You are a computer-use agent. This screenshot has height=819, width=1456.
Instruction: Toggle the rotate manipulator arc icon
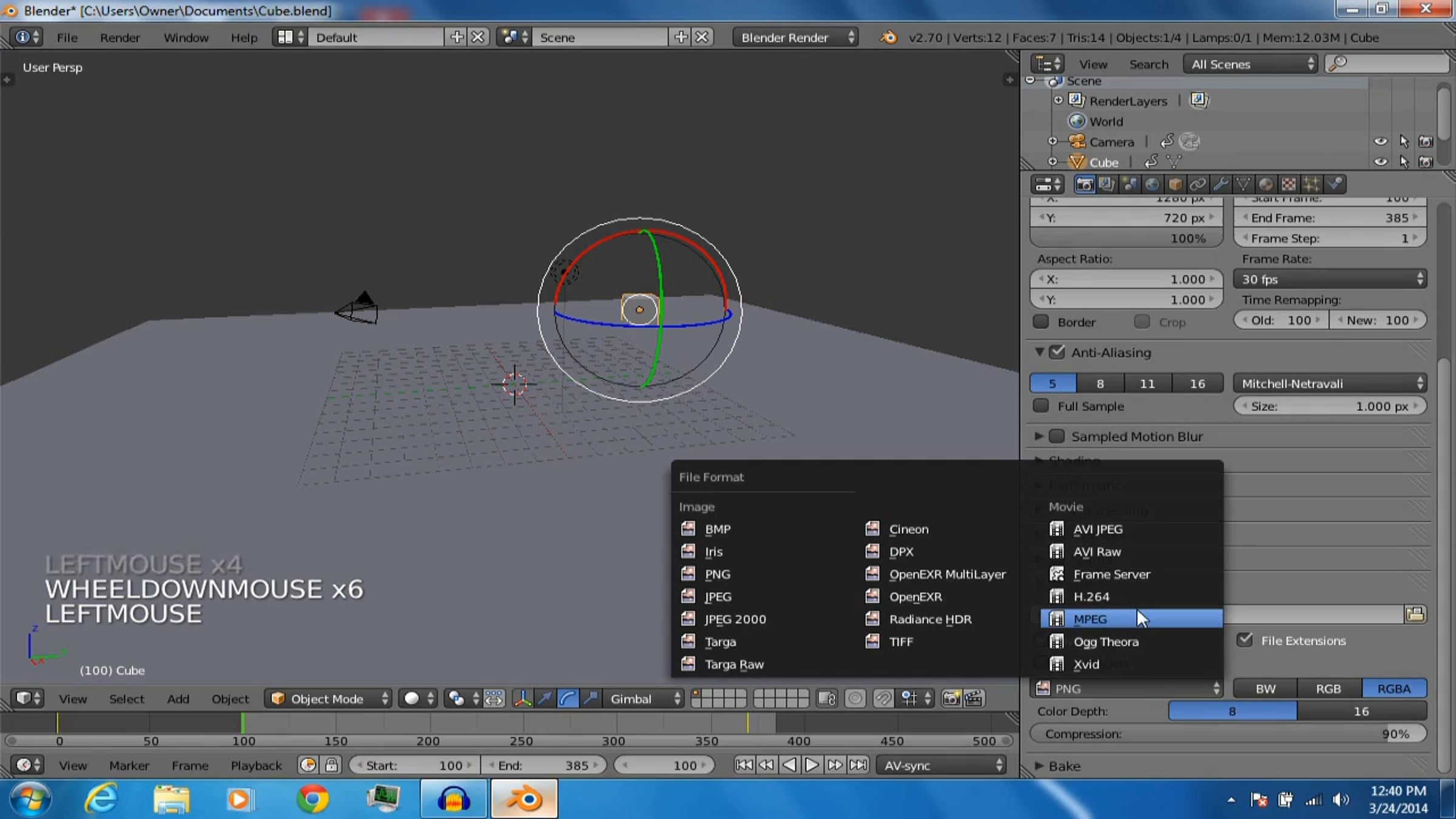pyautogui.click(x=567, y=699)
